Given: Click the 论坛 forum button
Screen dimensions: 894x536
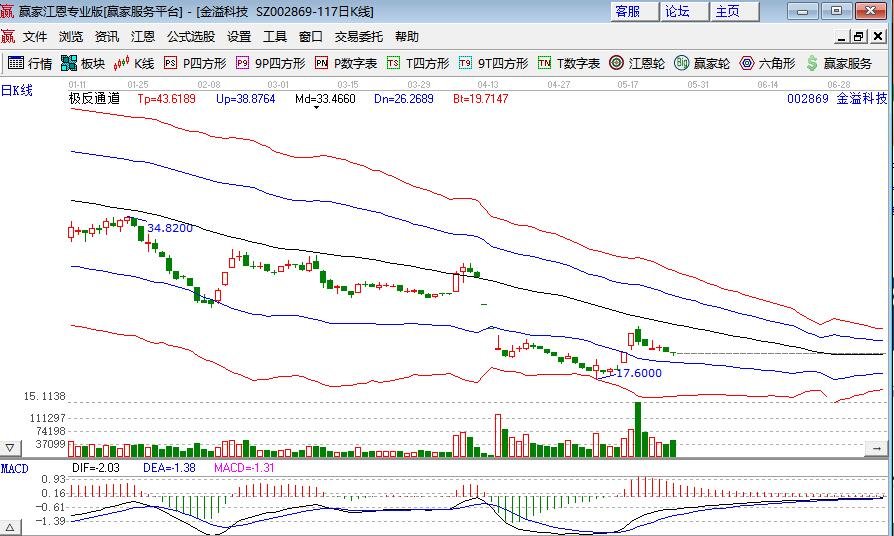Looking at the screenshot, I should [x=685, y=11].
